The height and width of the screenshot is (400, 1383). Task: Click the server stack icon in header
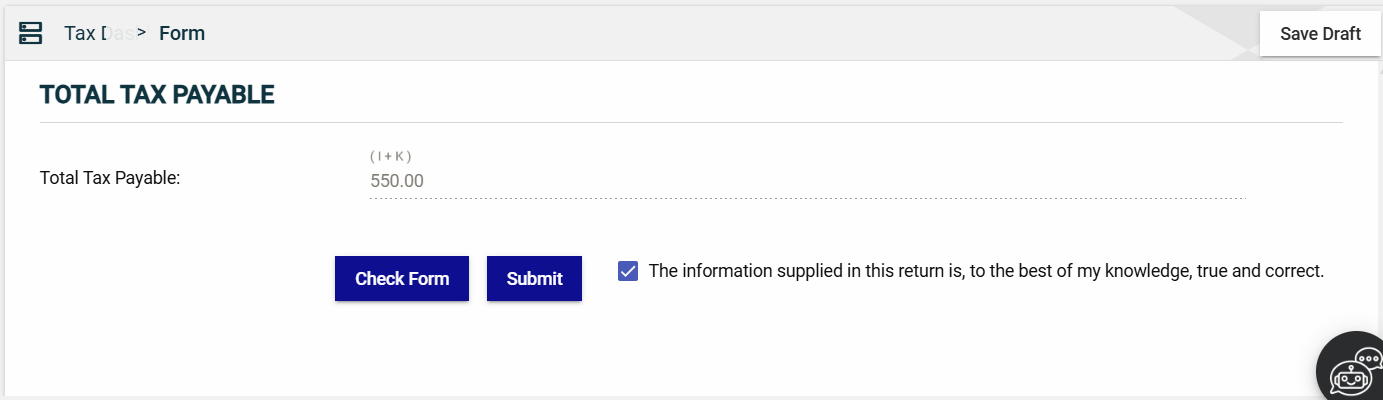pyautogui.click(x=30, y=33)
